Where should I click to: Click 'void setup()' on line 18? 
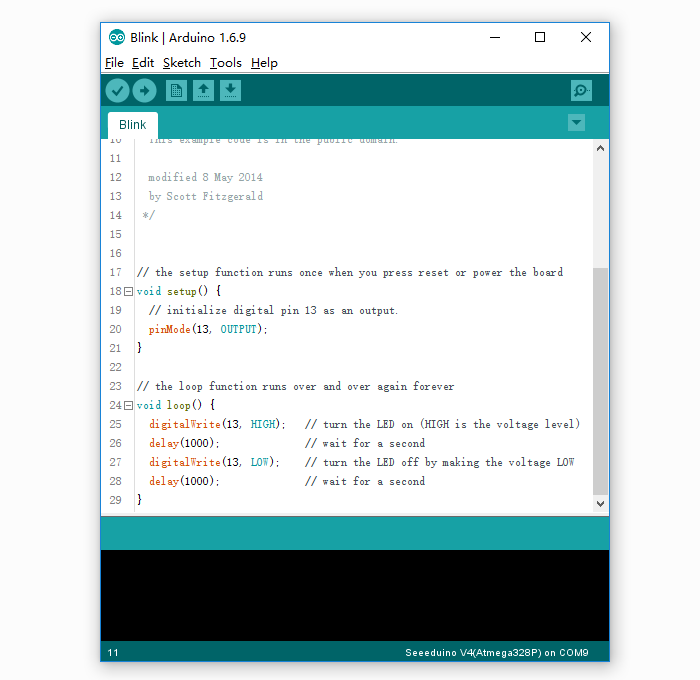click(x=172, y=292)
